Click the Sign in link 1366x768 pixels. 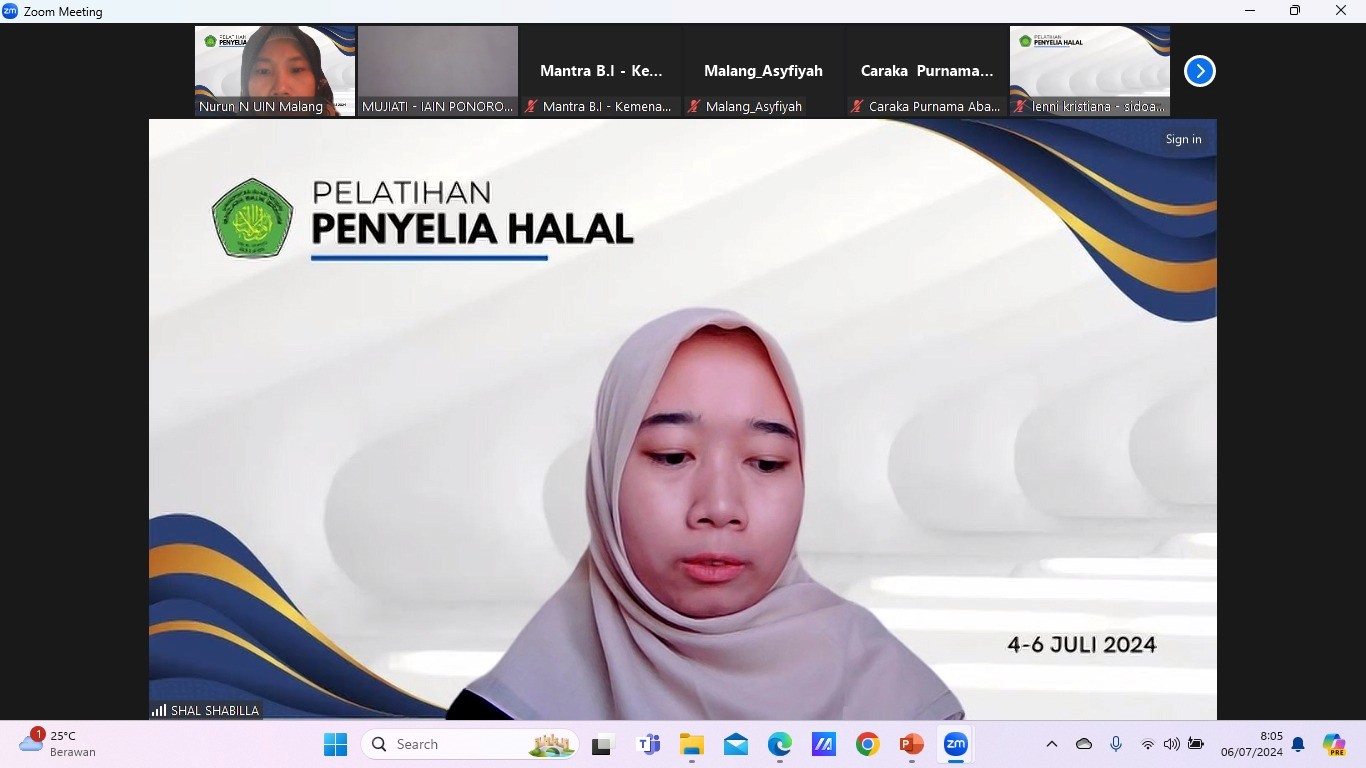coord(1183,139)
